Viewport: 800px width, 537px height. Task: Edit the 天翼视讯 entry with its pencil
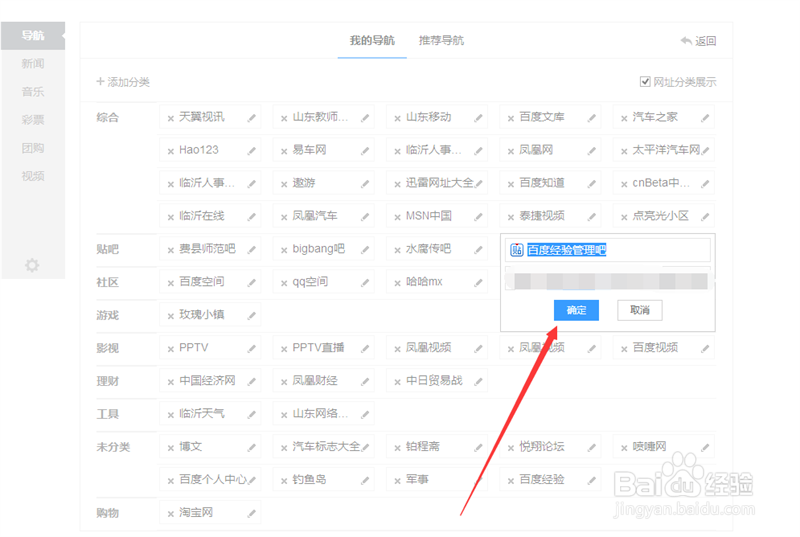(x=252, y=118)
